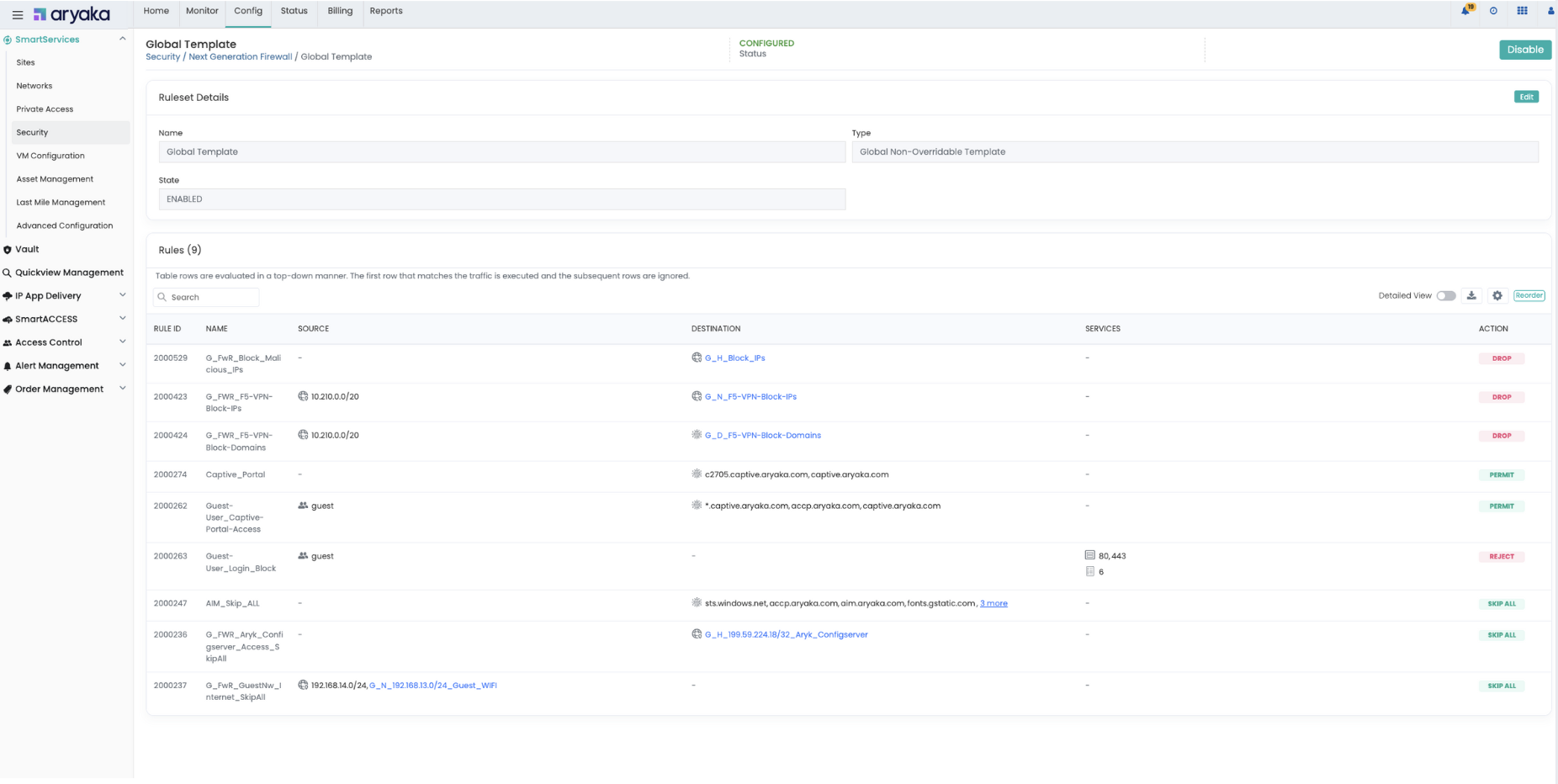Open the user profile icon
This screenshot has width=1558, height=784.
pos(1550,11)
